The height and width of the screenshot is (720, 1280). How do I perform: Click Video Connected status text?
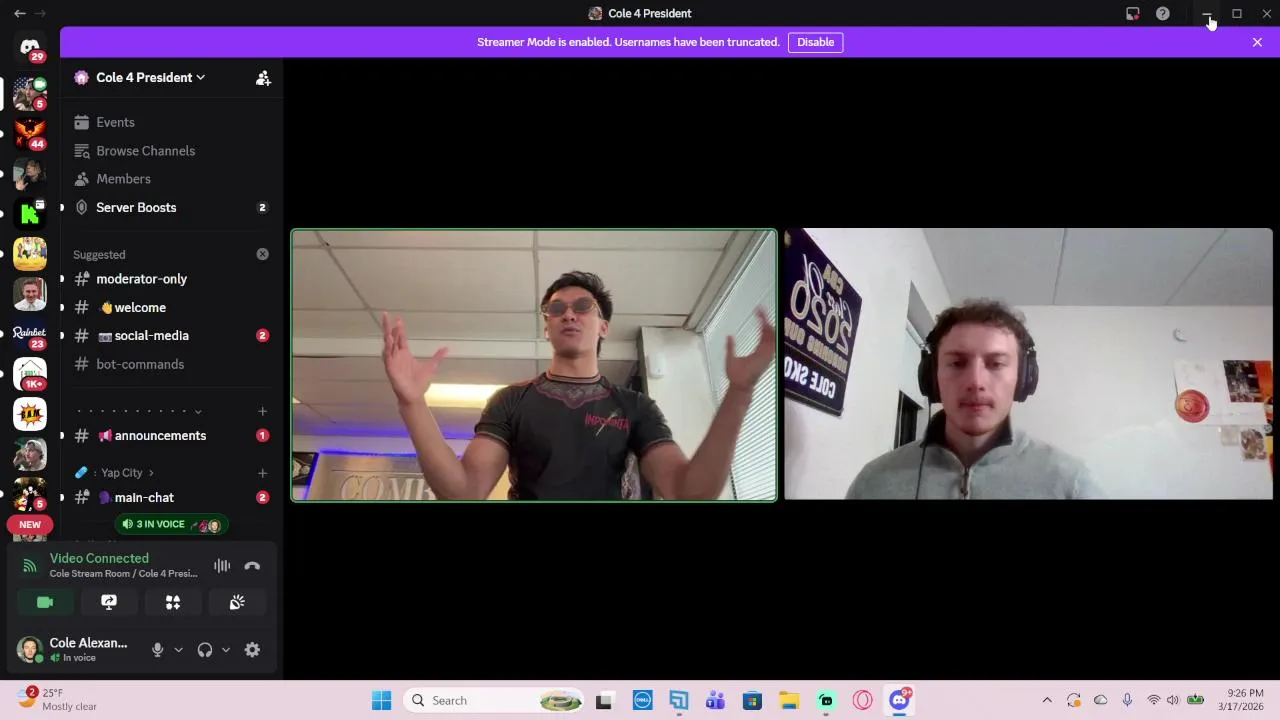(99, 558)
